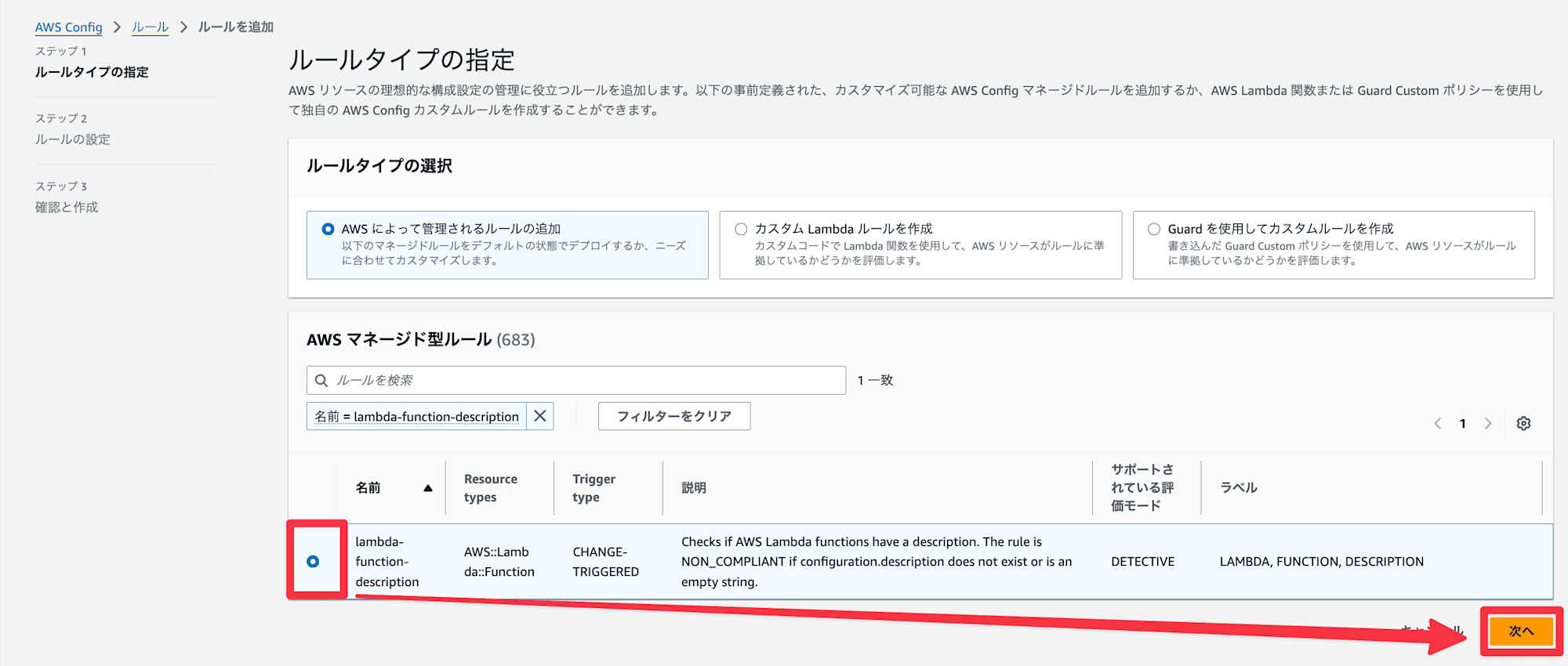Click the フィルターをクリア button
Screen dimensions: 1568x666
point(673,416)
